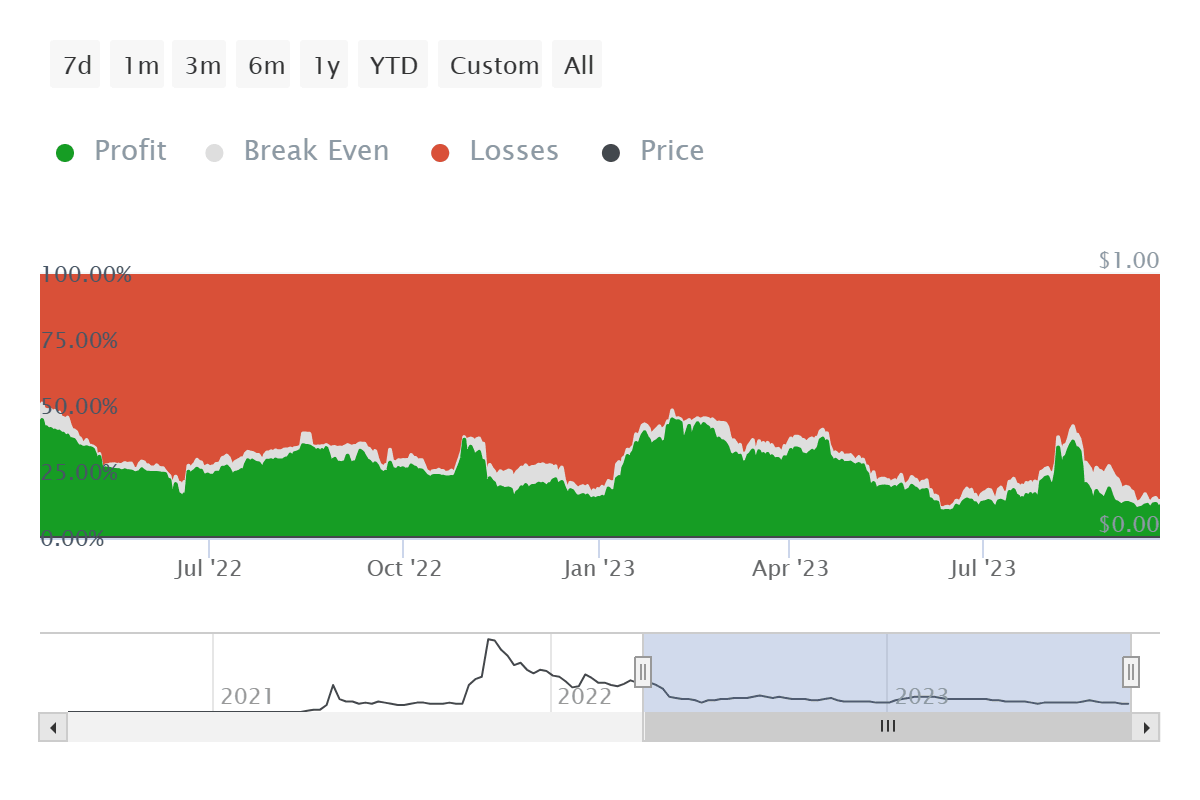This screenshot has height=800, width=1200.
Task: Click the left scroll arrow below the navigator
Action: pyautogui.click(x=53, y=727)
